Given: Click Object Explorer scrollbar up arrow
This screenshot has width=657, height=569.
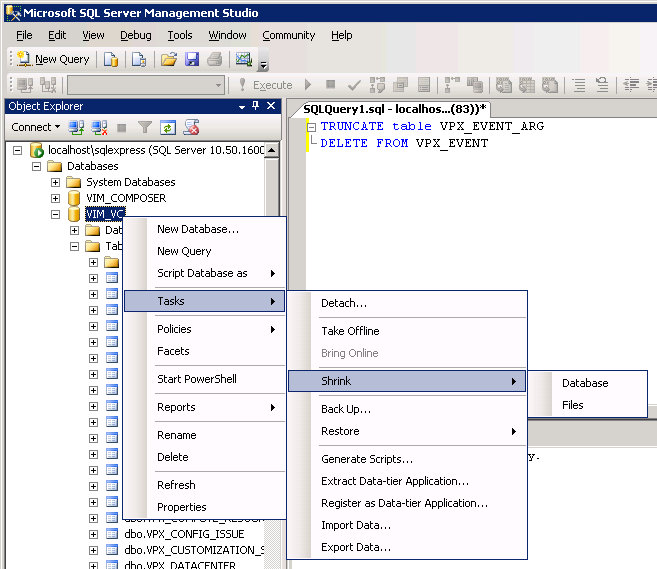Looking at the screenshot, I should [272, 150].
